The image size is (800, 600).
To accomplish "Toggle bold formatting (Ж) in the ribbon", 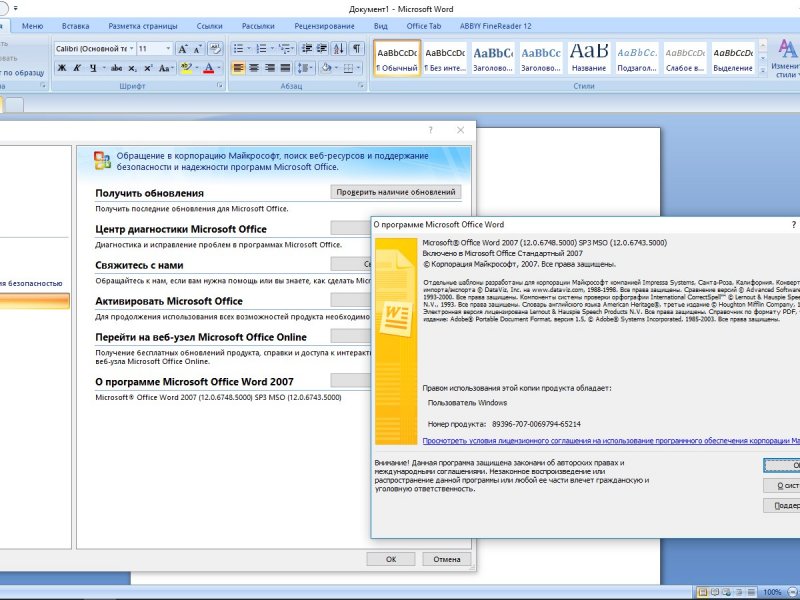I will [x=62, y=68].
